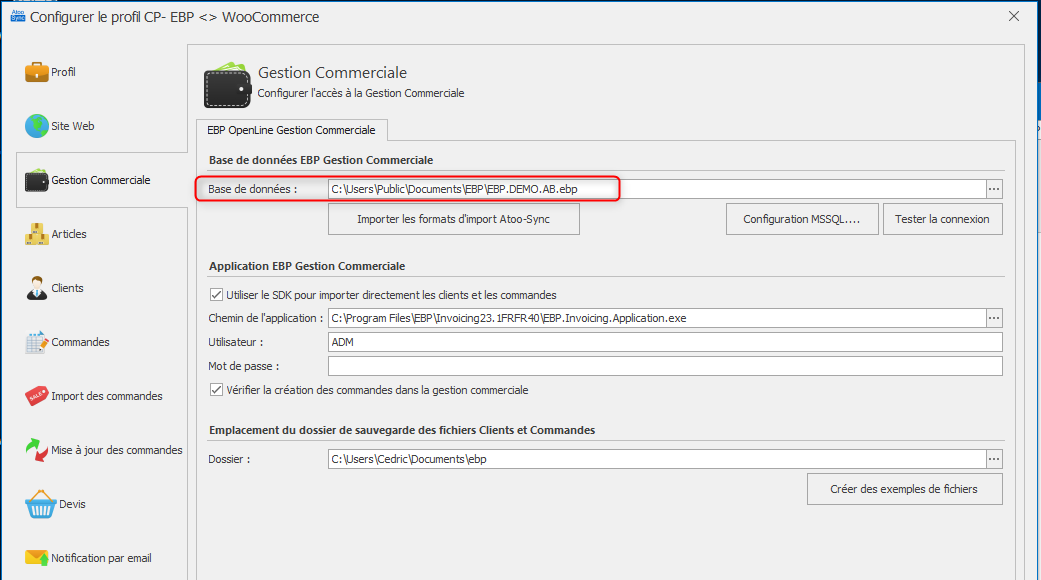This screenshot has width=1041, height=580.
Task: Open the Profil section label
Action: tap(63, 72)
